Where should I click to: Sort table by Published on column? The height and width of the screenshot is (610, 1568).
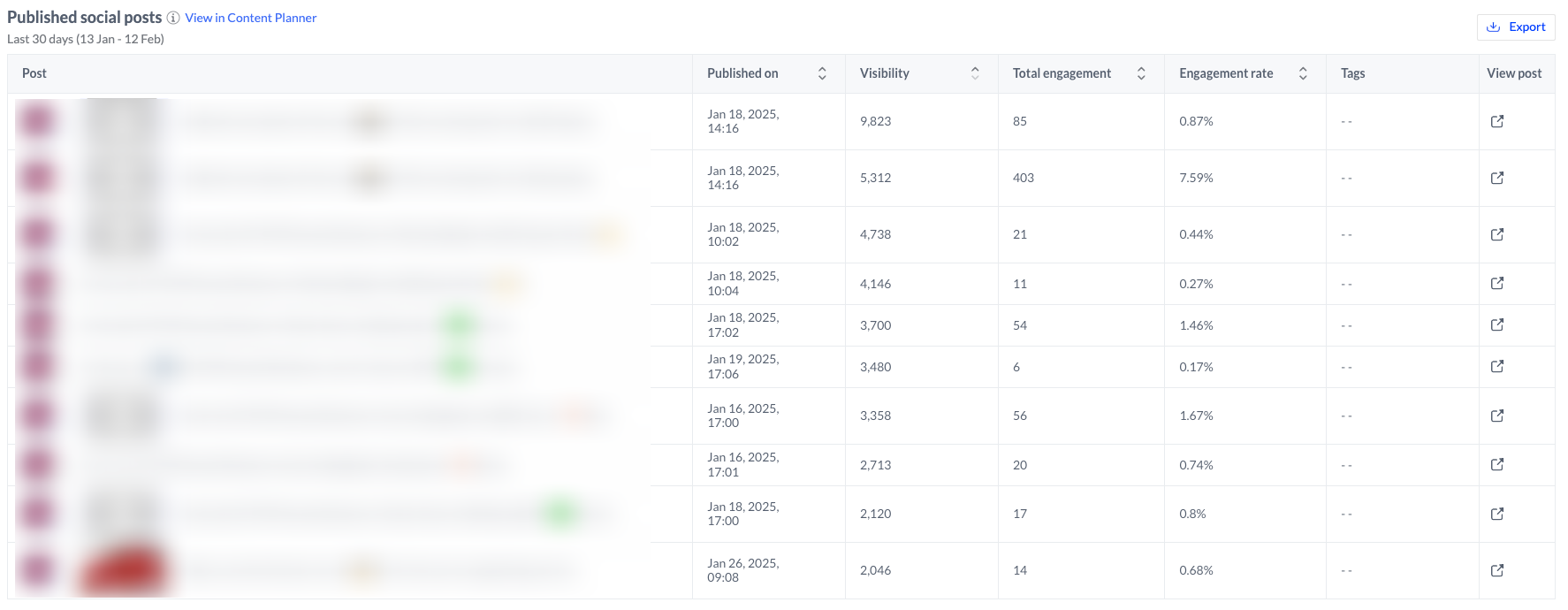[x=822, y=73]
